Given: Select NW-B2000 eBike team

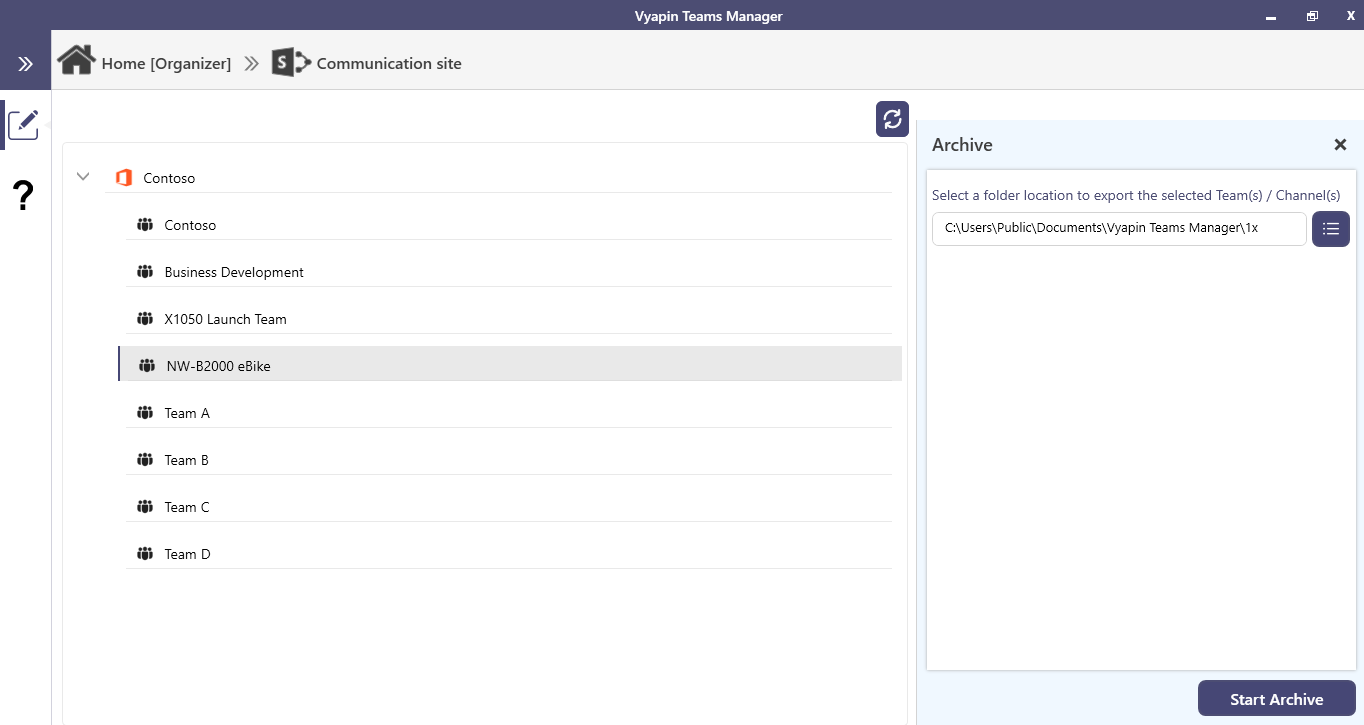Looking at the screenshot, I should [x=510, y=364].
